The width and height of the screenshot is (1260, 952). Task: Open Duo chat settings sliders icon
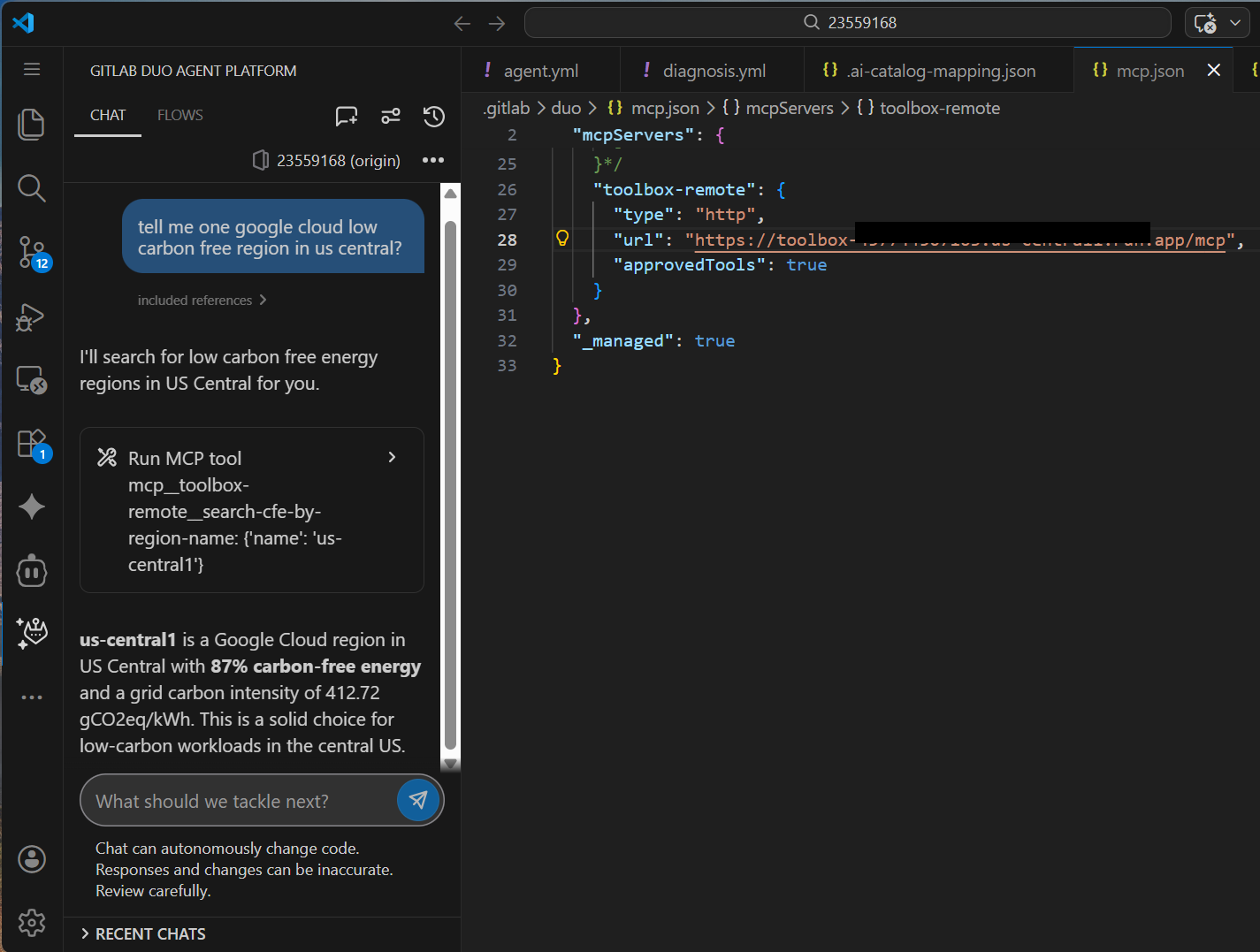(x=390, y=116)
